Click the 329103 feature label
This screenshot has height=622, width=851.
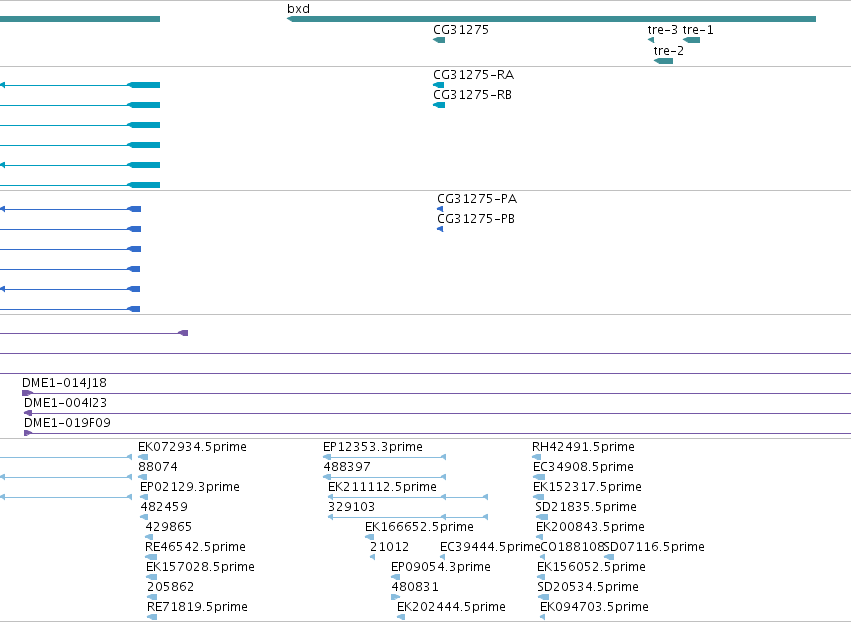pos(352,507)
